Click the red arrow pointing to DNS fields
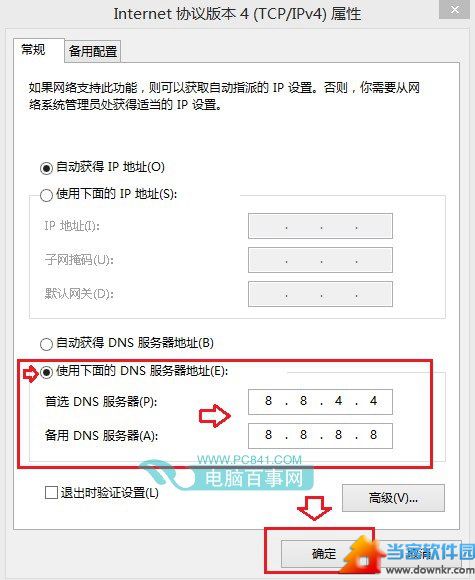Screen dimensions: 475x580 [215, 416]
